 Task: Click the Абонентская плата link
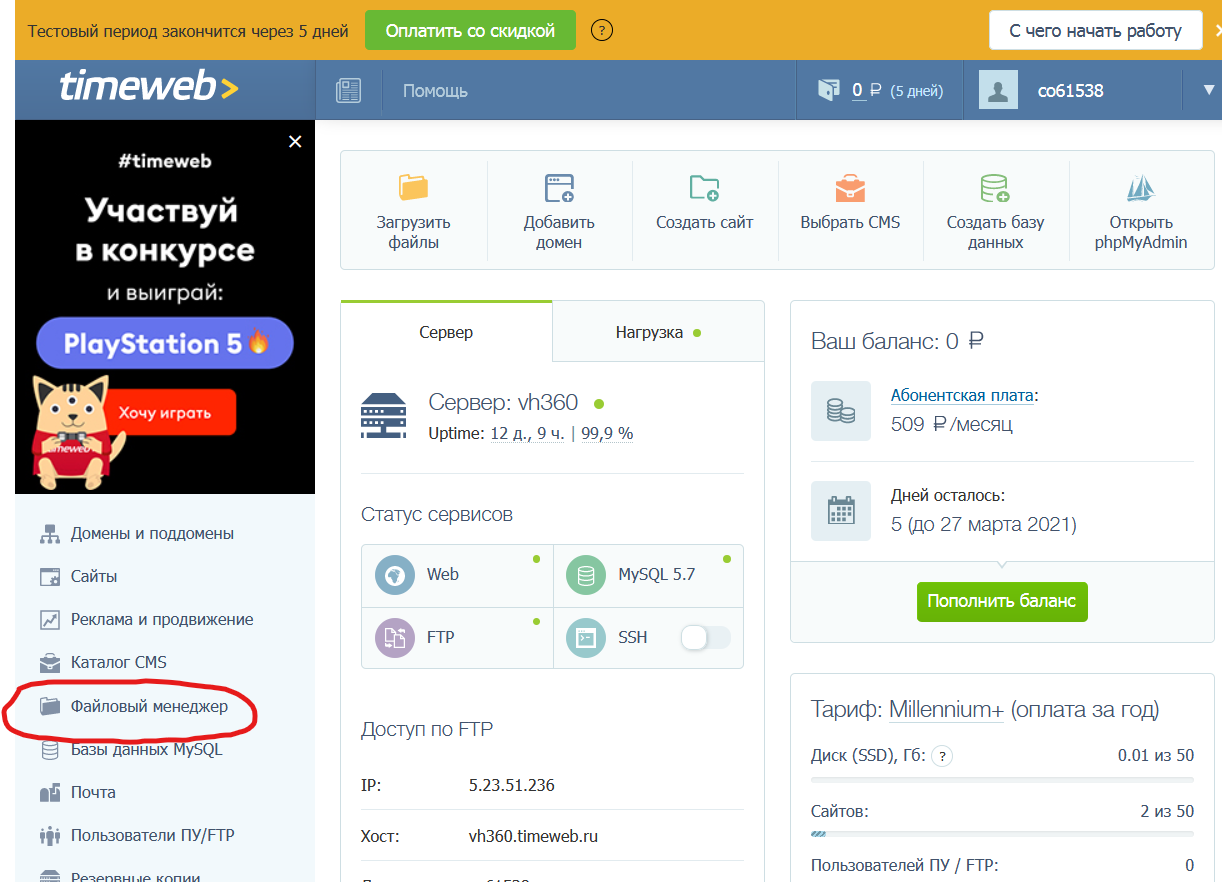(962, 395)
